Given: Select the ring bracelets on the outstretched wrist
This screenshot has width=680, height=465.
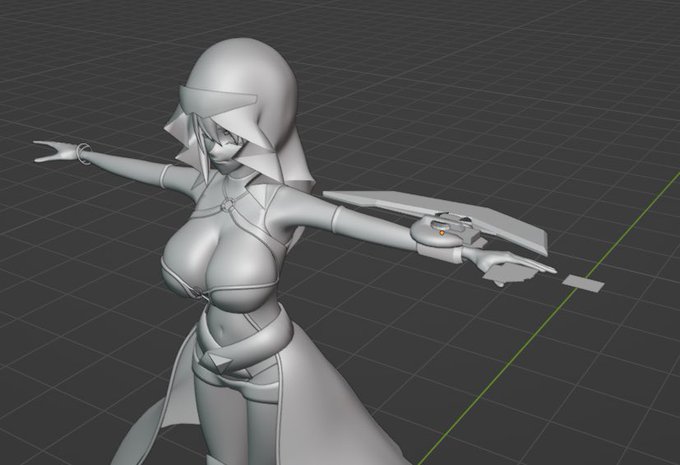Looking at the screenshot, I should (83, 153).
